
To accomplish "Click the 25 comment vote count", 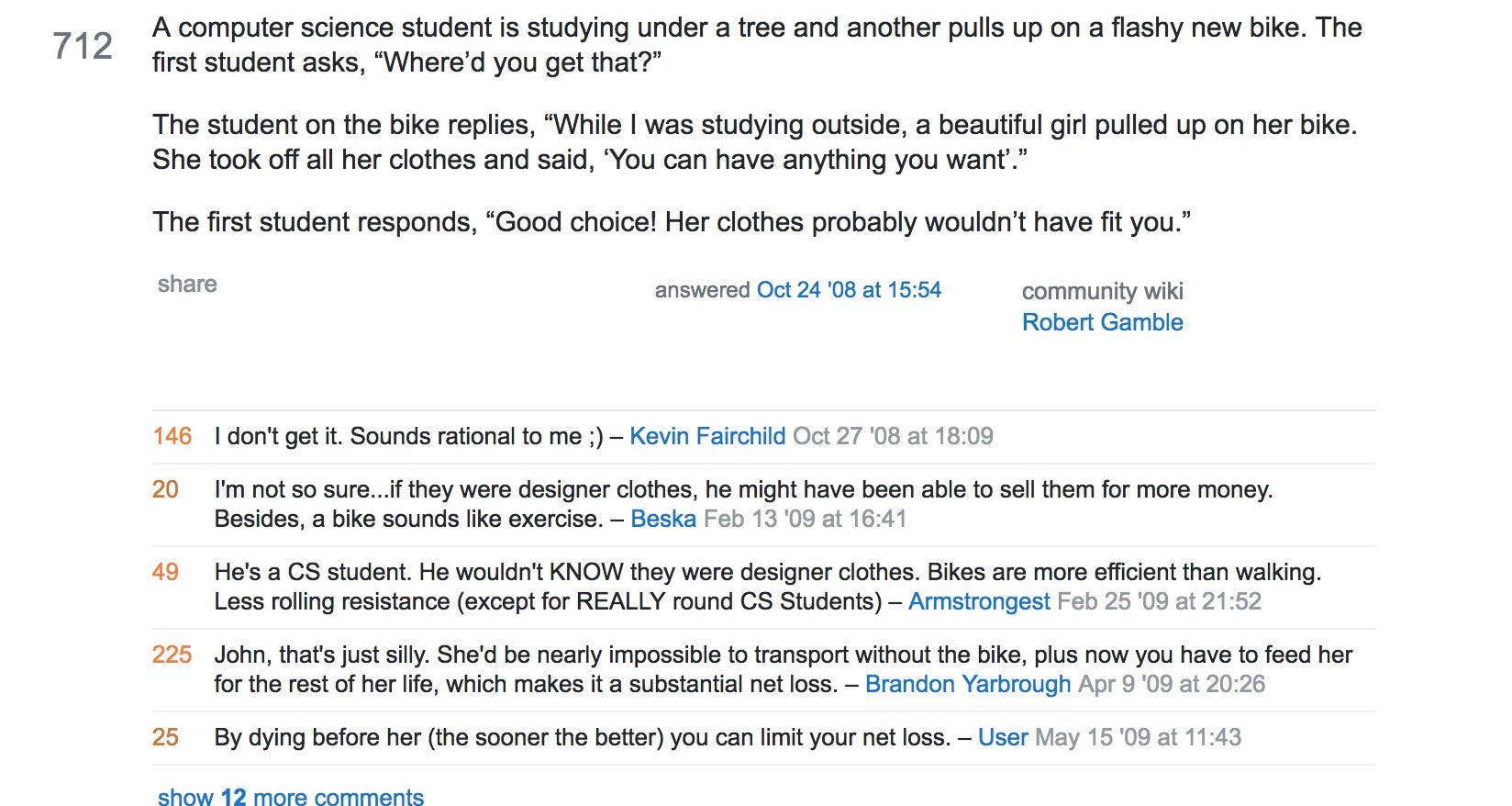I will click(x=165, y=737).
